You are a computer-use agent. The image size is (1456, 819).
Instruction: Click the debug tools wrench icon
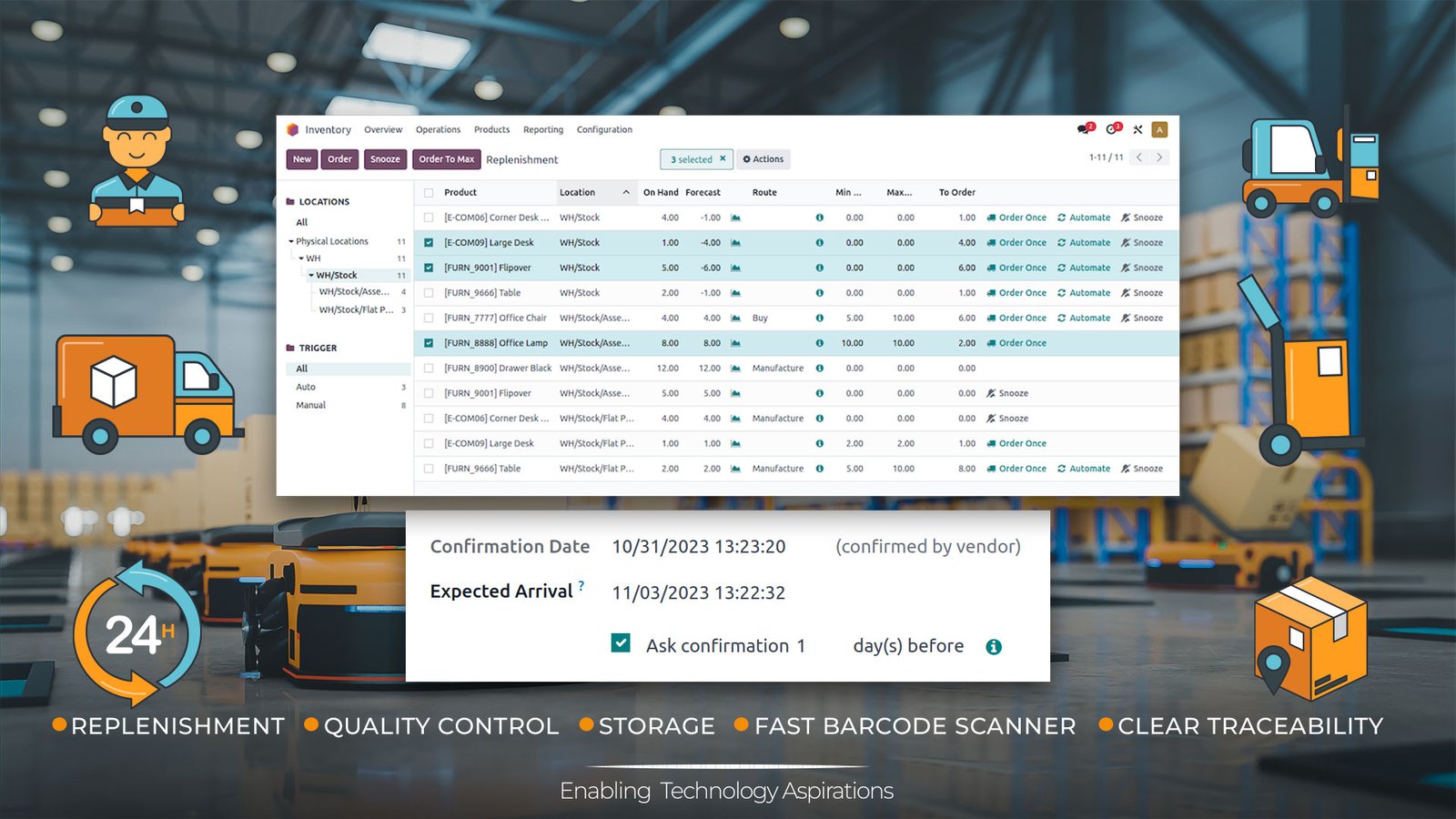1137,130
